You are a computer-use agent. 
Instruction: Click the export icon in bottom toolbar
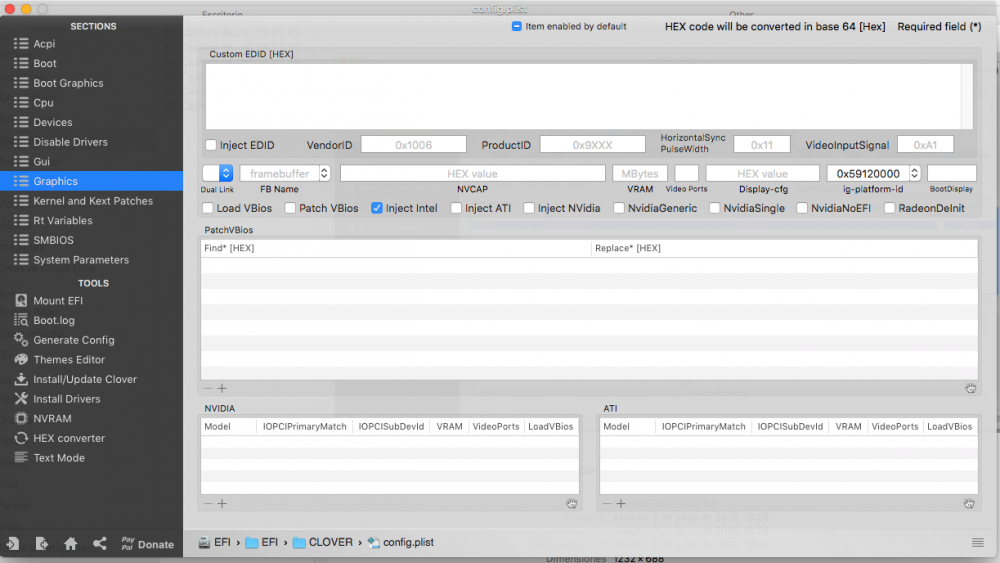tap(41, 544)
